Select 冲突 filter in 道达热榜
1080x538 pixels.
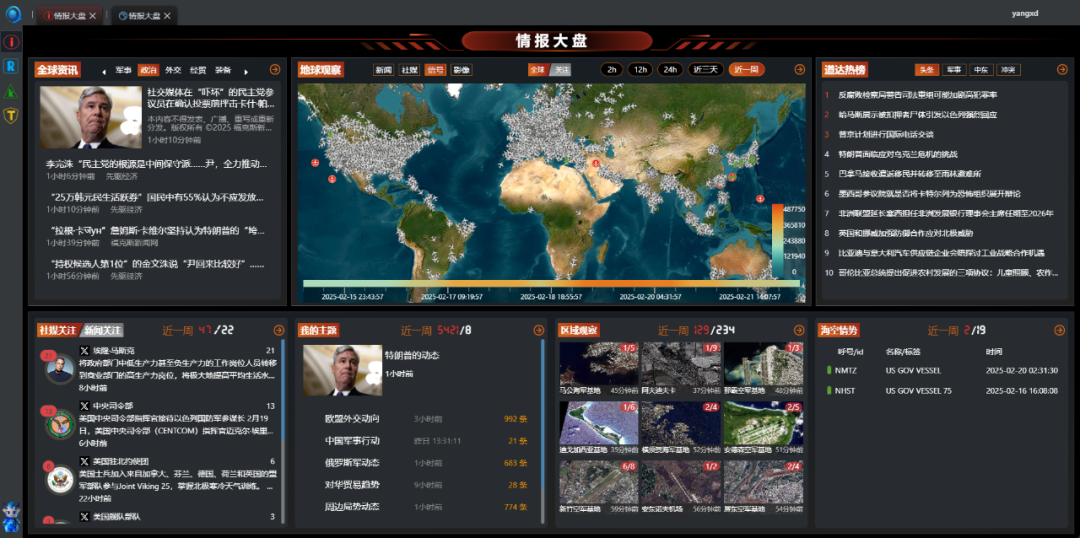tap(1009, 70)
